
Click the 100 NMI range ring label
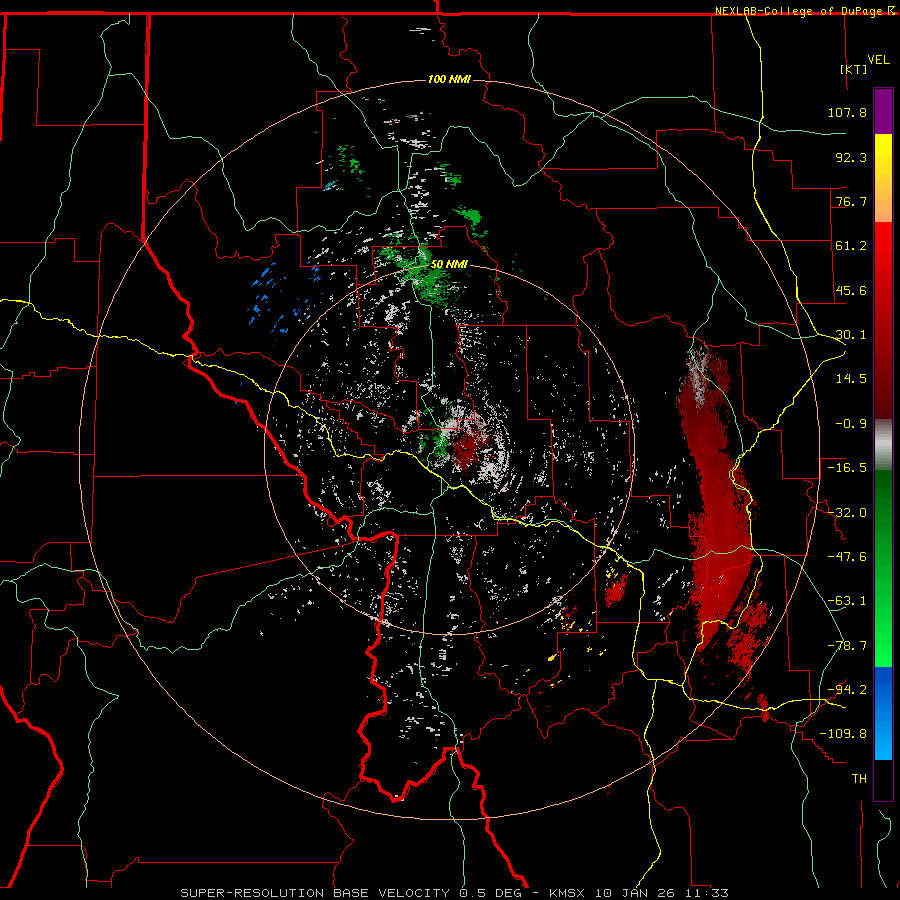click(449, 79)
